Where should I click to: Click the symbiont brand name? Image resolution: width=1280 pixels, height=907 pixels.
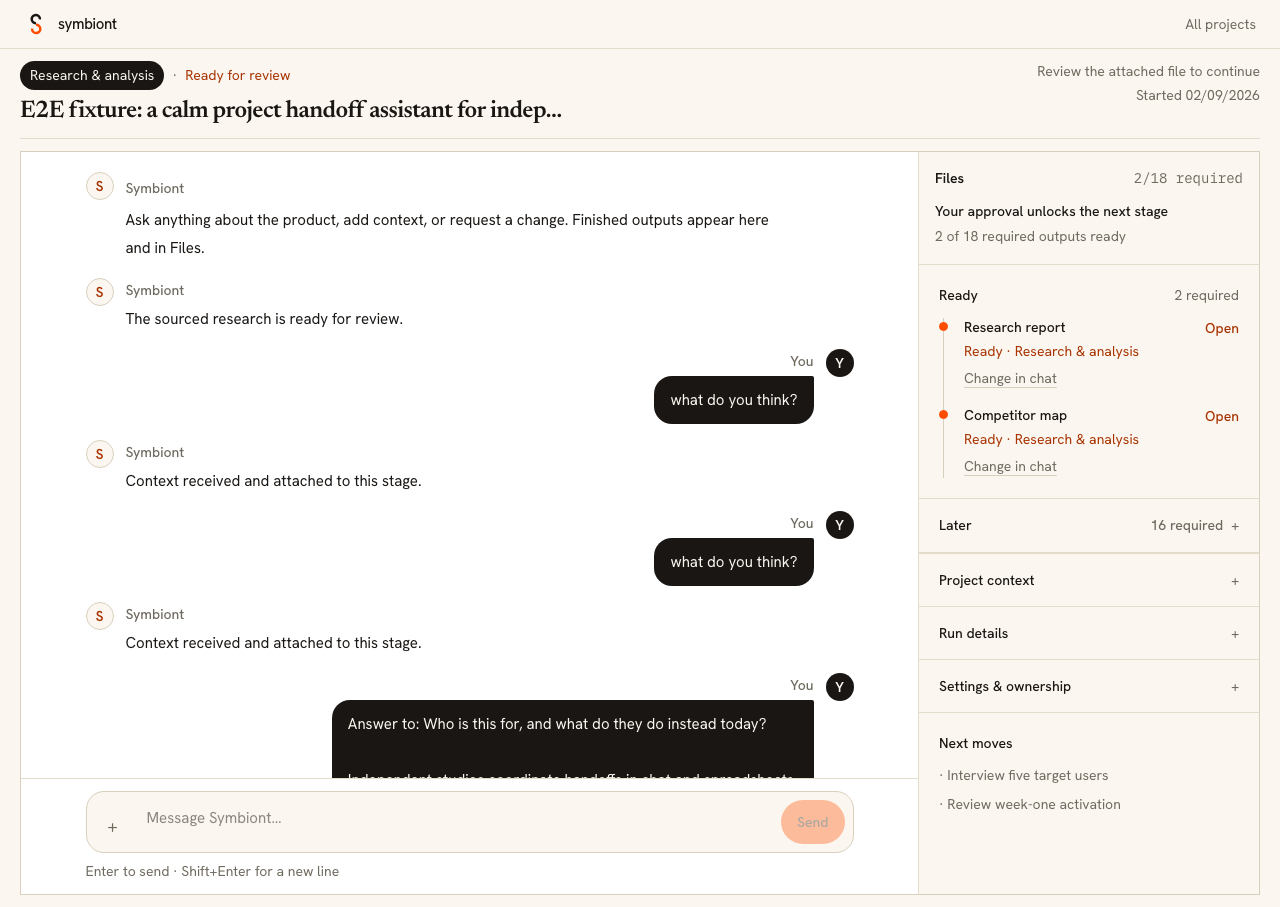click(x=87, y=24)
